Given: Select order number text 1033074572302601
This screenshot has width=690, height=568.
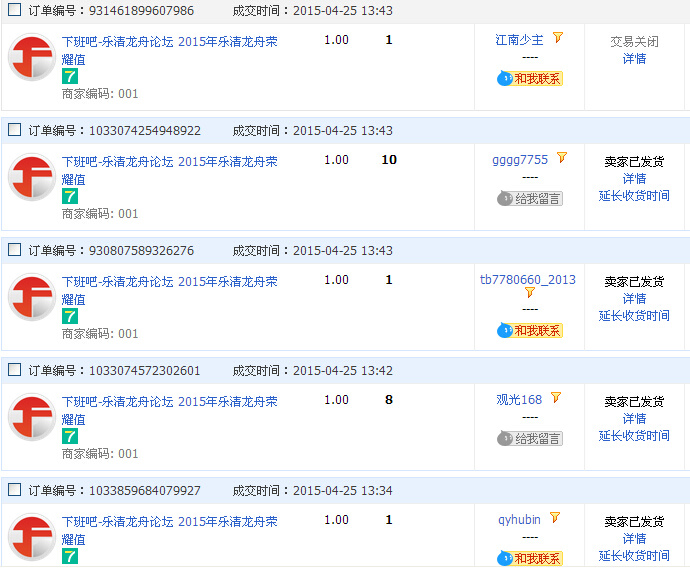Looking at the screenshot, I should click(x=145, y=370).
